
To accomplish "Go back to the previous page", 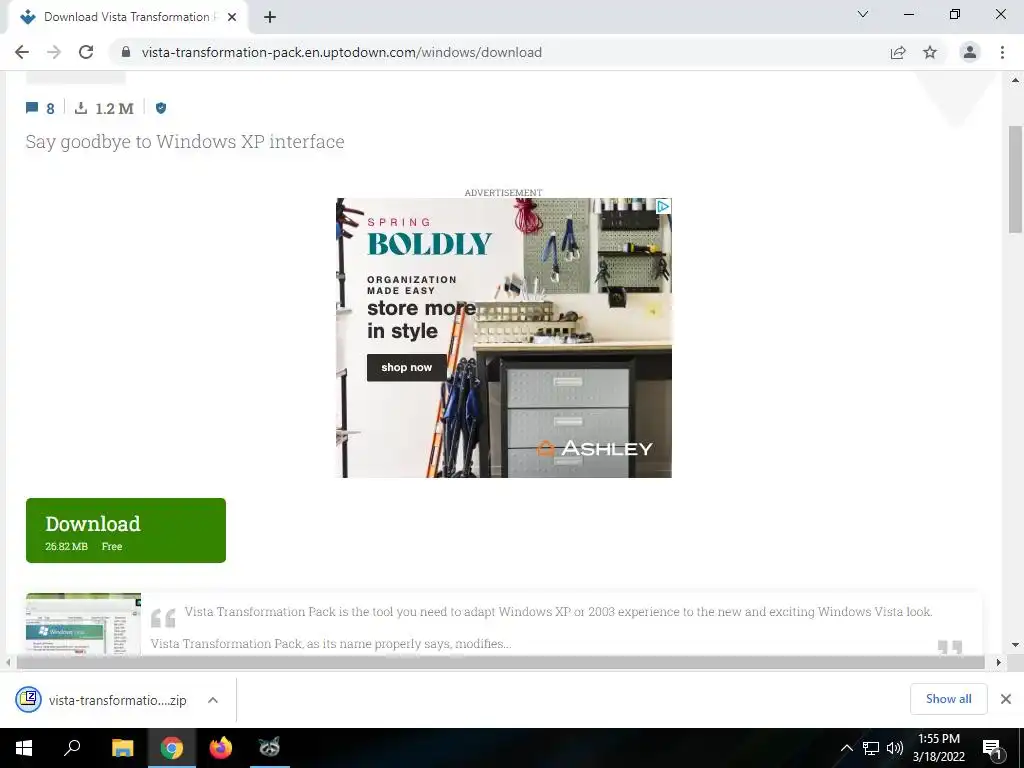I will 22,52.
